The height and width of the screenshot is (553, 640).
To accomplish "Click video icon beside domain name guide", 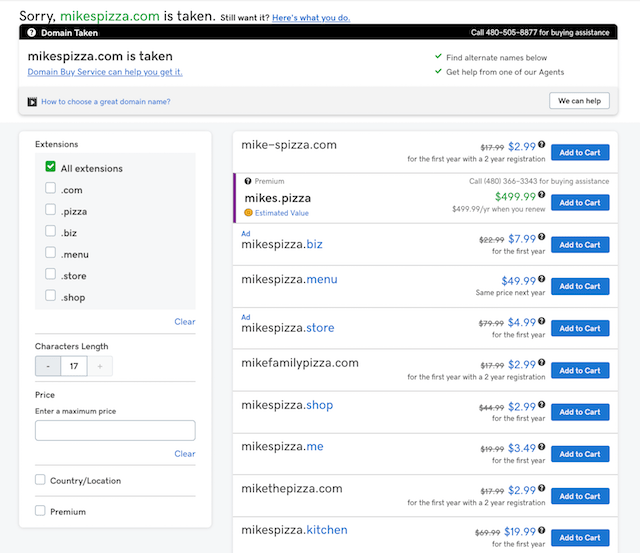I will tap(32, 101).
